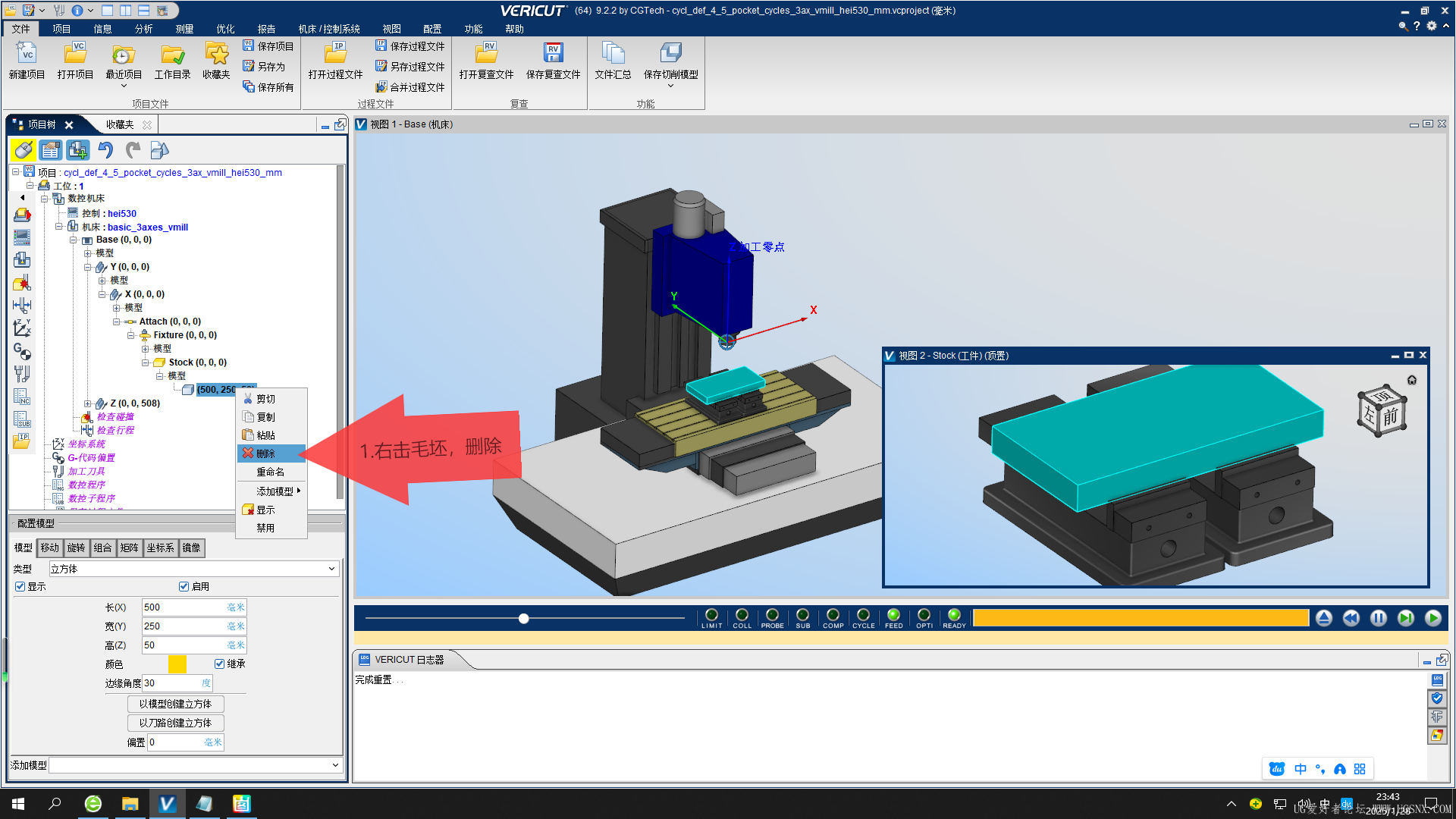Screen dimensions: 1456x819
Task: Click the undo arrow in project tree toolbar
Action: [105, 150]
